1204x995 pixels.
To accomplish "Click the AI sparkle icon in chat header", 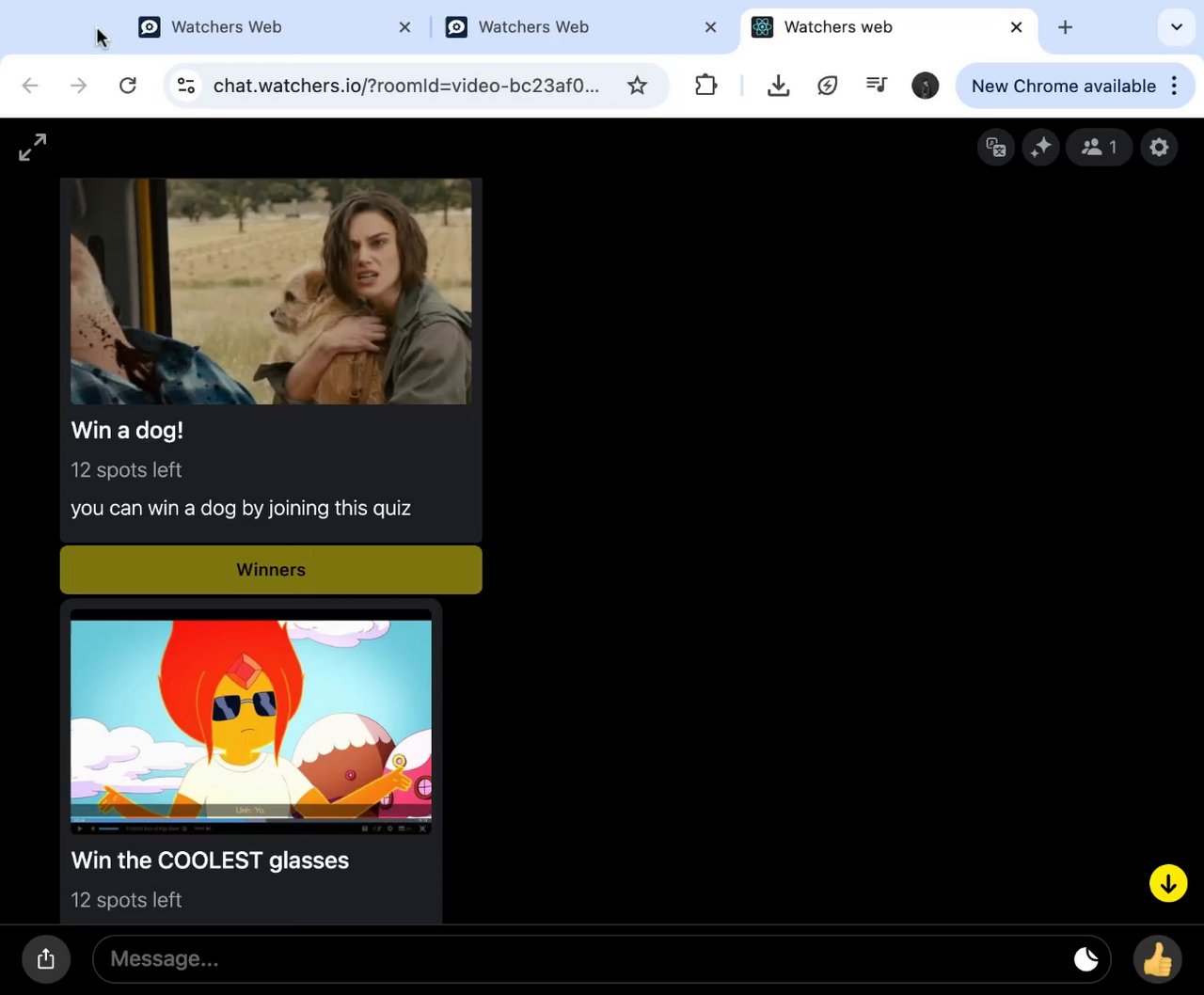I will coord(1041,147).
